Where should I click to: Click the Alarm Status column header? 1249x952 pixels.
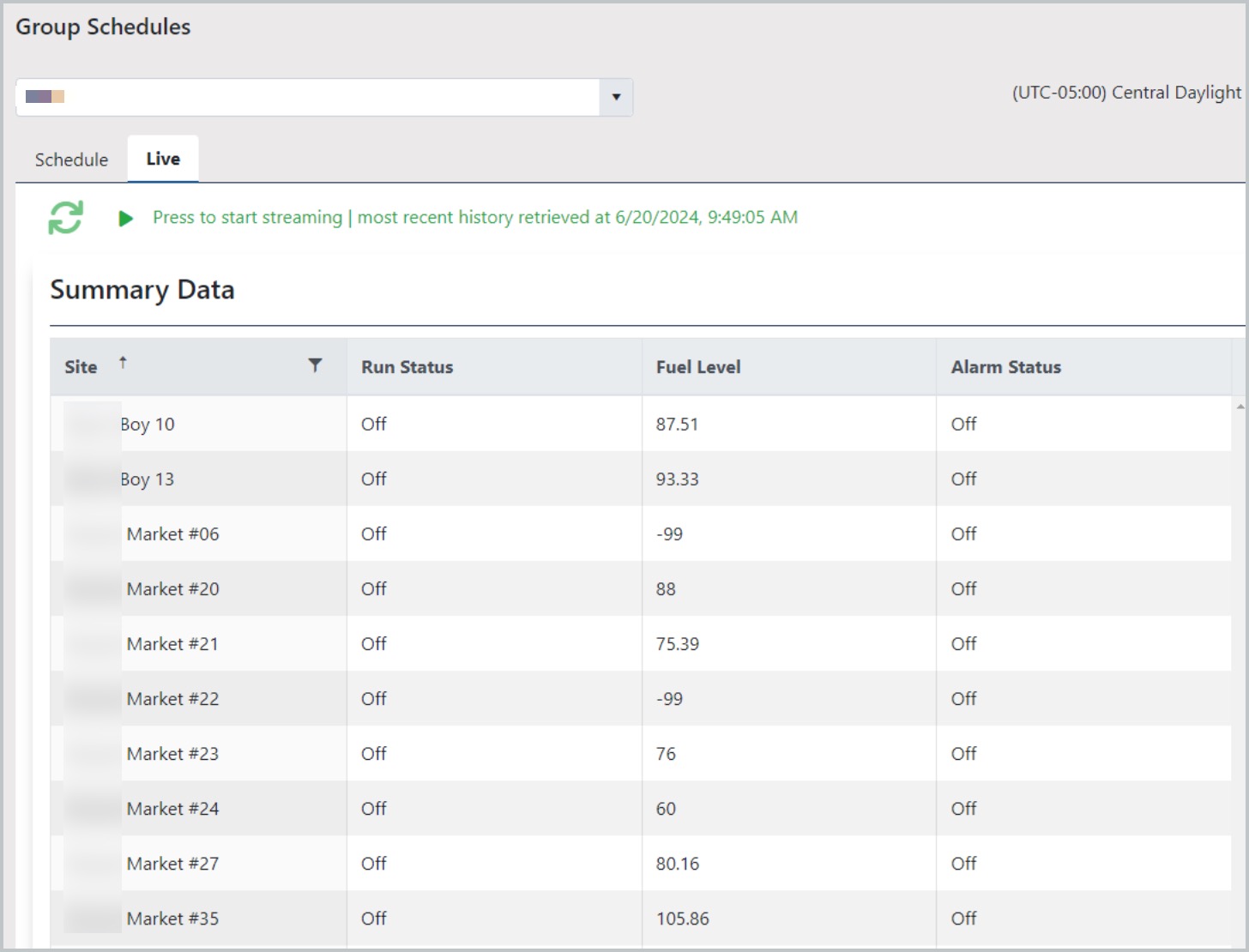1005,367
